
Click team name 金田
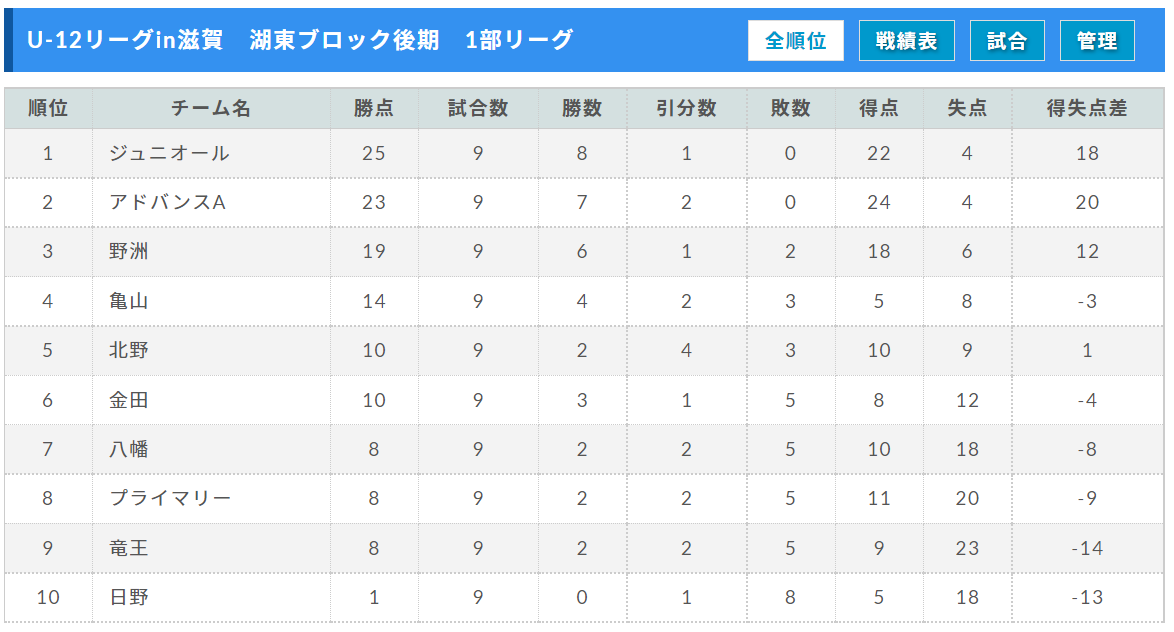[x=129, y=400]
